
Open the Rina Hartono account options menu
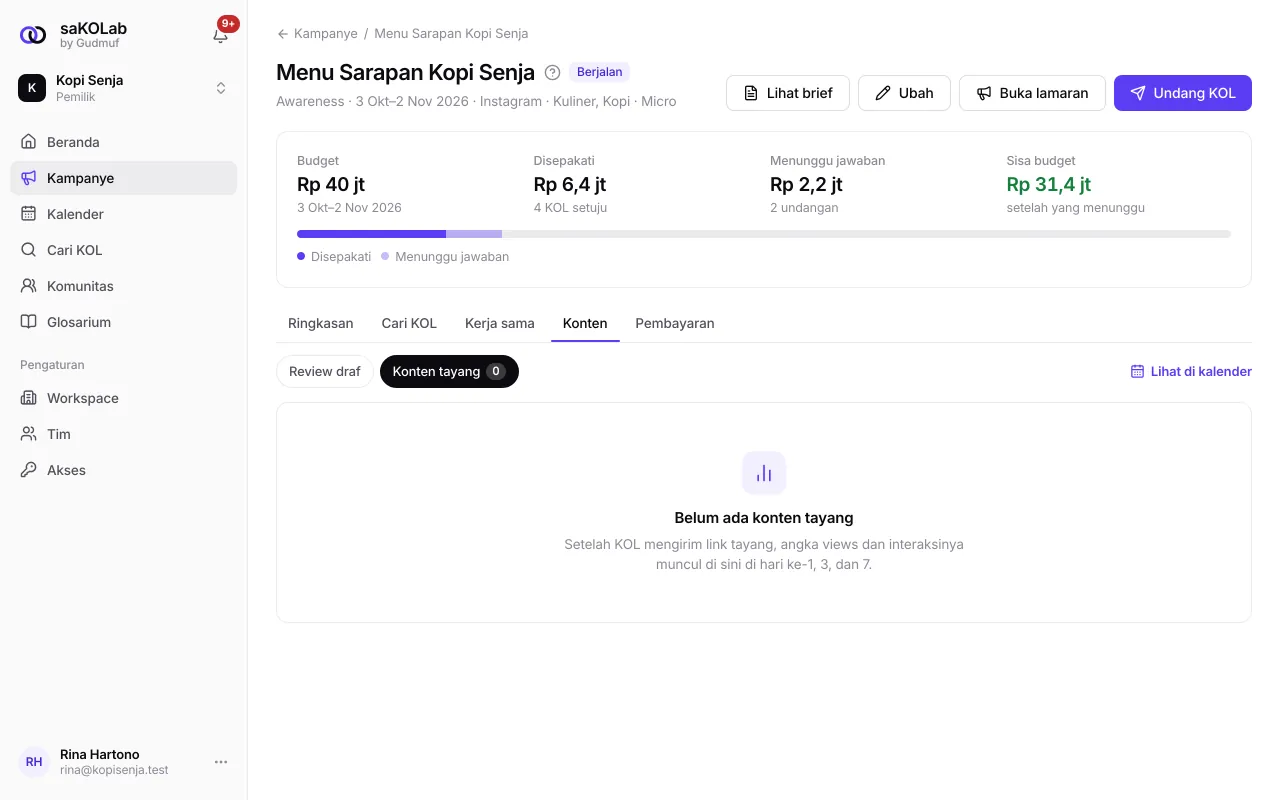(221, 762)
